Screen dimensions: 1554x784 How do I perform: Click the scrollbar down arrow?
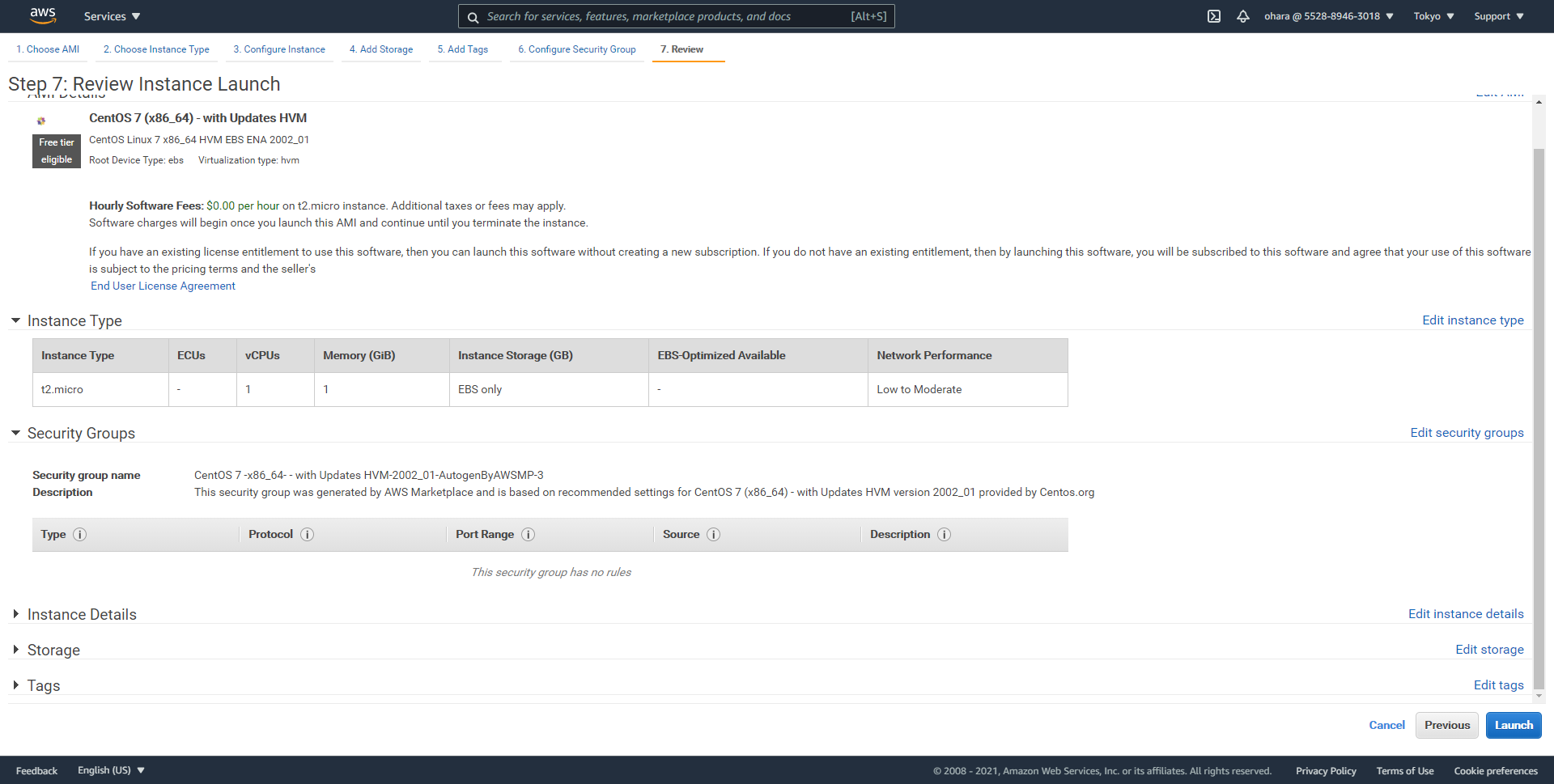pos(1539,696)
